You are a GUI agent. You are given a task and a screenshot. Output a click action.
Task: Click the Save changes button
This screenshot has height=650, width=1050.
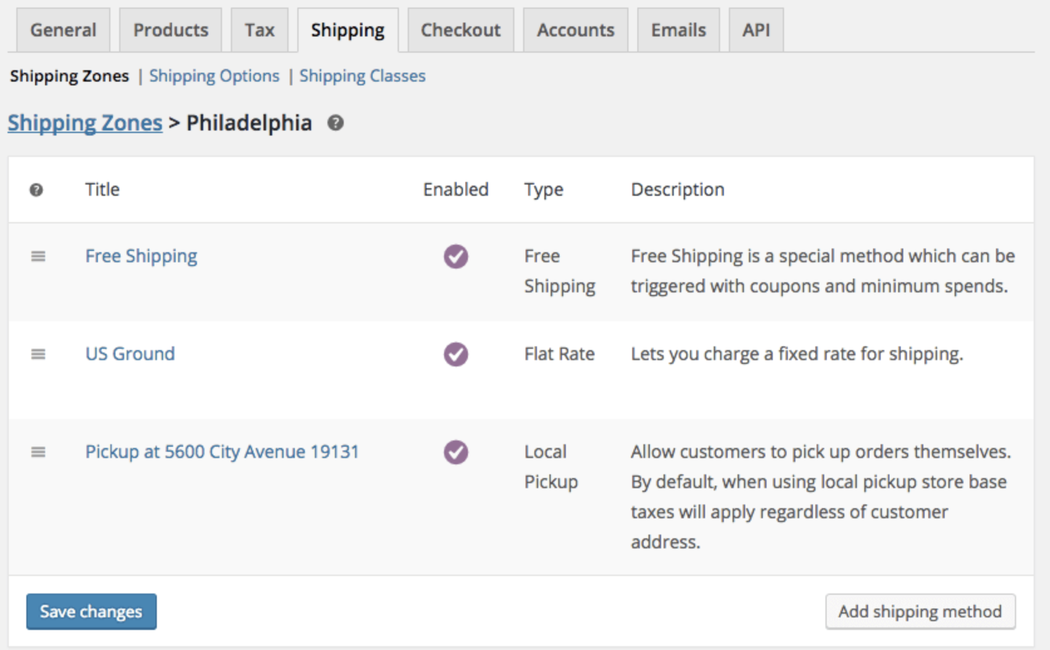tap(91, 612)
